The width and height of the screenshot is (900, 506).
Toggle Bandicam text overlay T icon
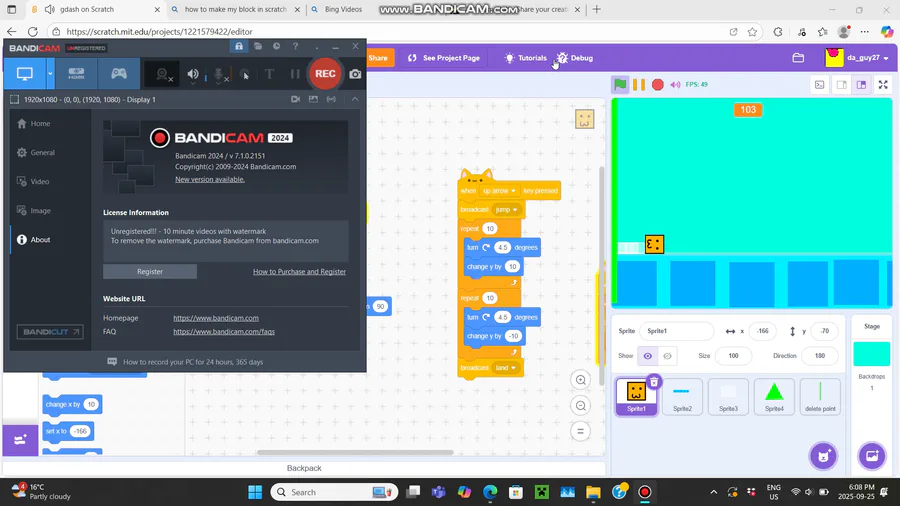coord(269,74)
